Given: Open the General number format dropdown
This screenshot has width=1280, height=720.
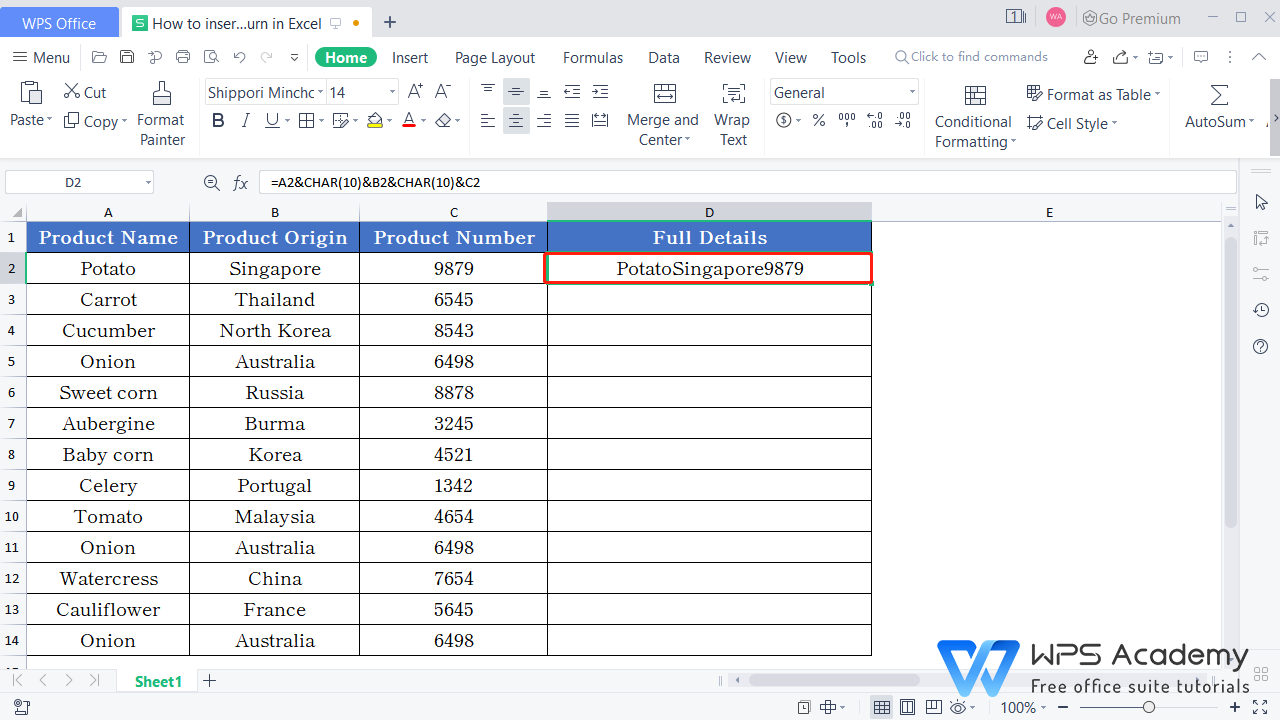Looking at the screenshot, I should tap(912, 92).
